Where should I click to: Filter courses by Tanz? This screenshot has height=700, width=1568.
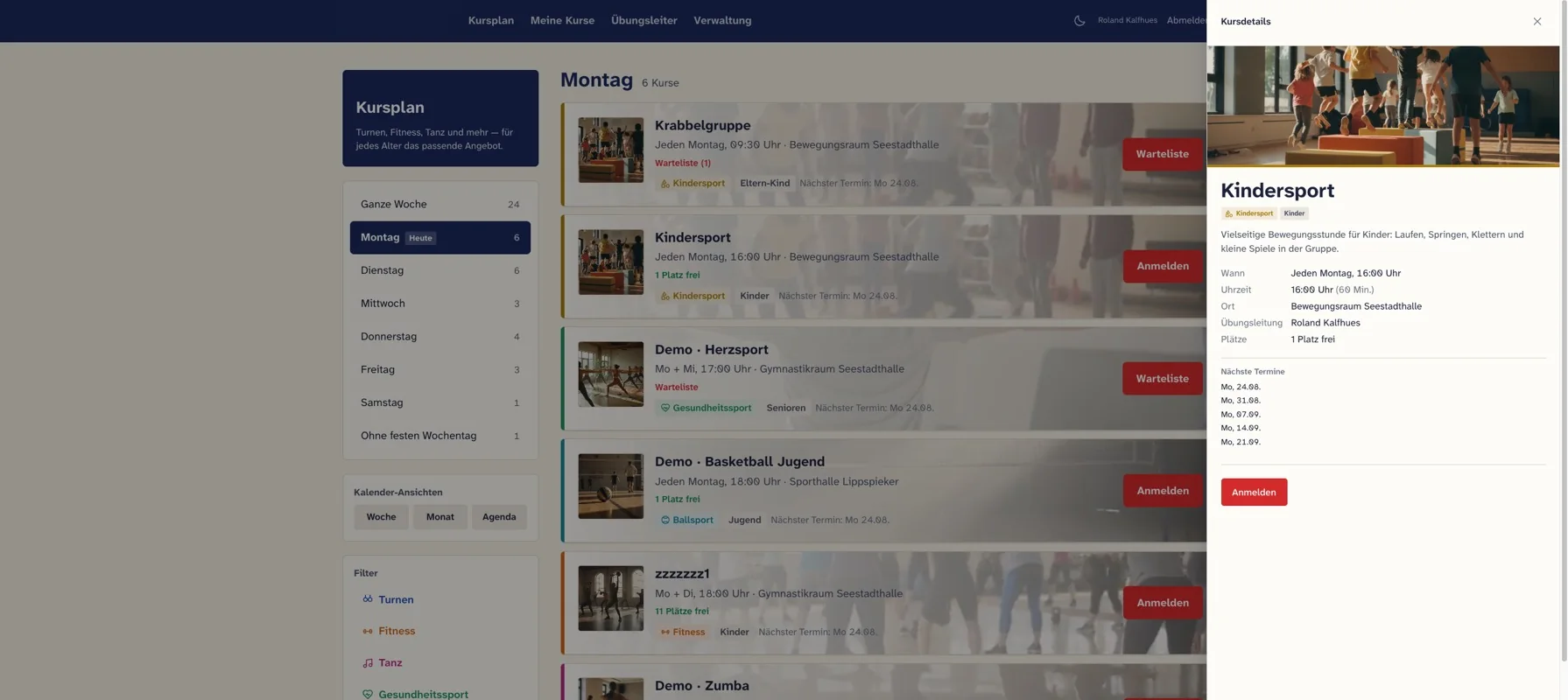click(x=390, y=663)
